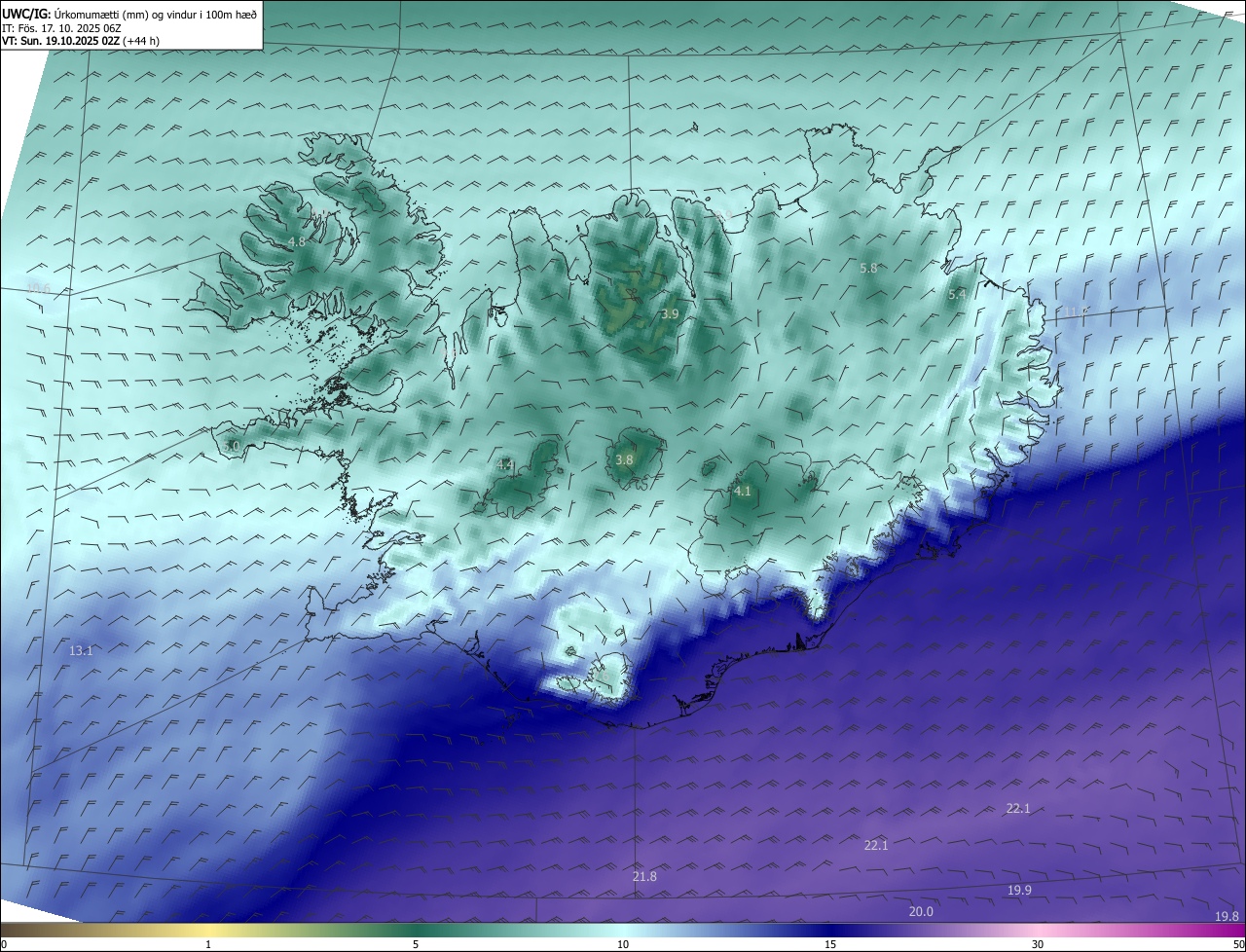This screenshot has width=1246, height=952.
Task: Click the 1 tick on the color scale
Action: (208, 944)
